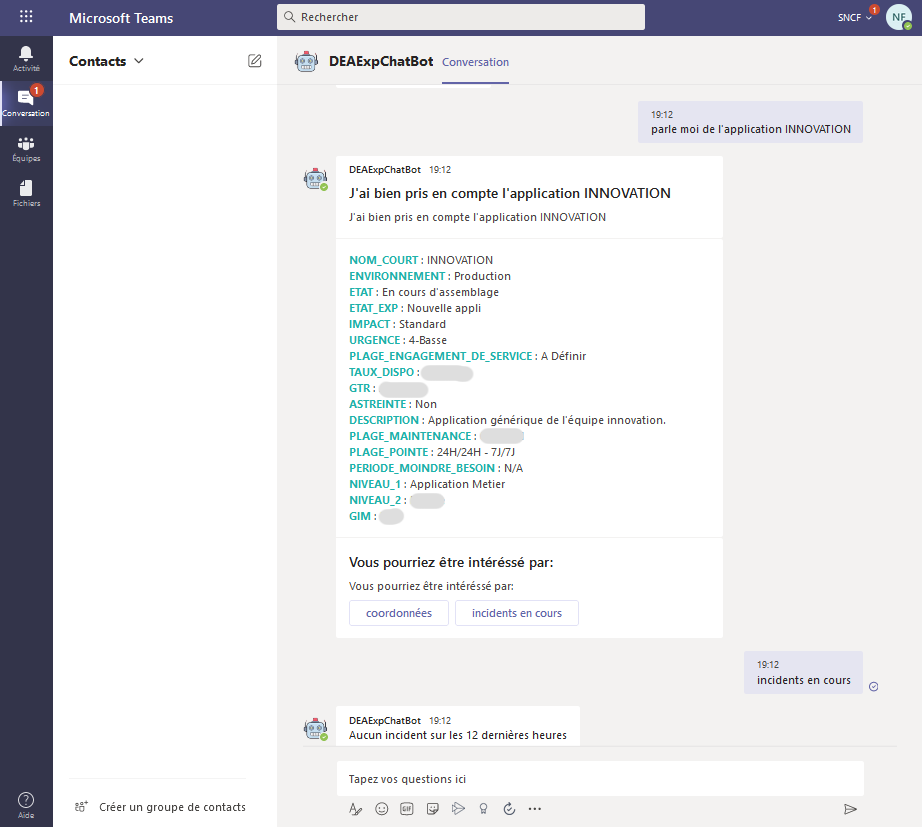The width and height of the screenshot is (922, 827).
Task: Switch to the Conversation tab
Action: 475,62
